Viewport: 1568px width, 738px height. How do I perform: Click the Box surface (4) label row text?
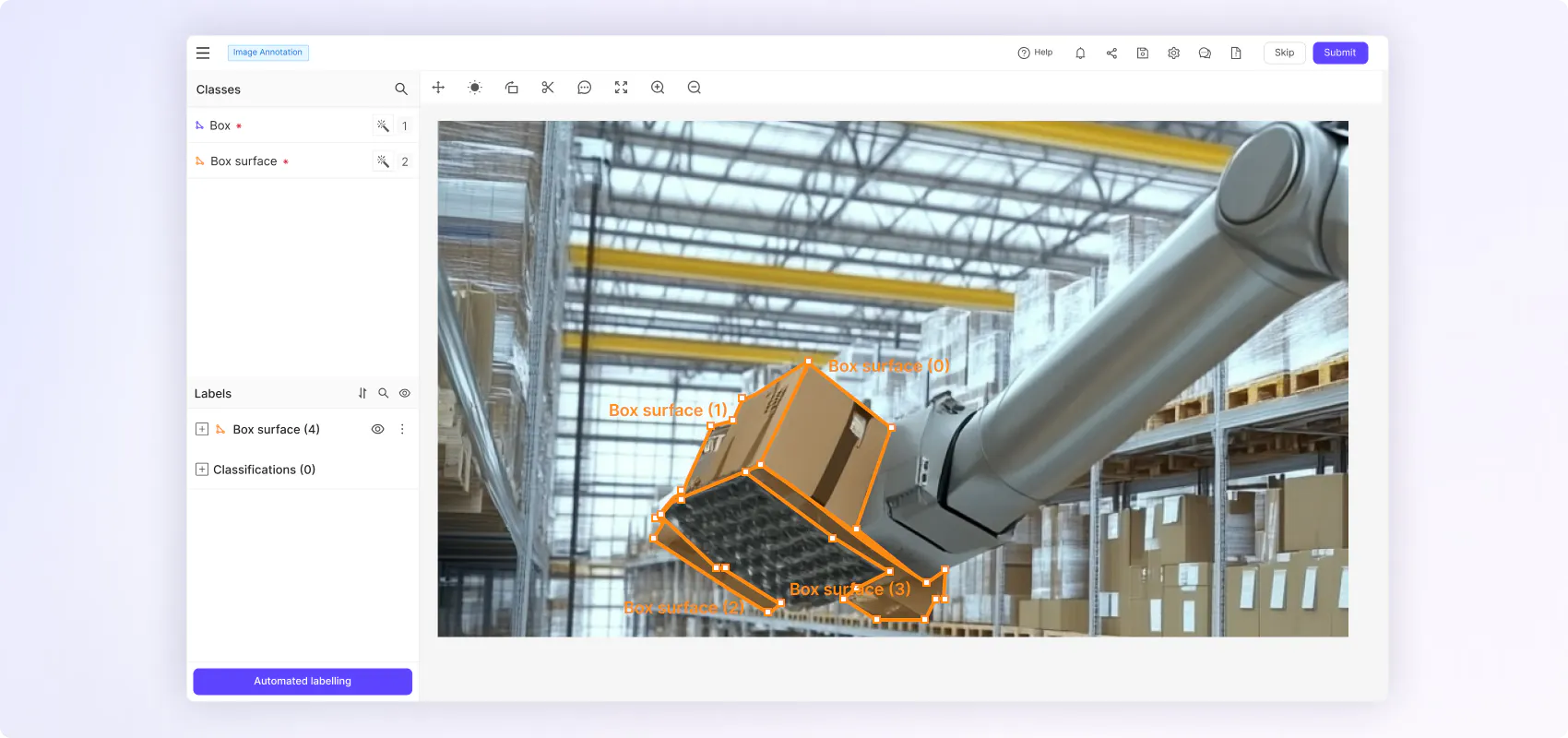tap(276, 429)
